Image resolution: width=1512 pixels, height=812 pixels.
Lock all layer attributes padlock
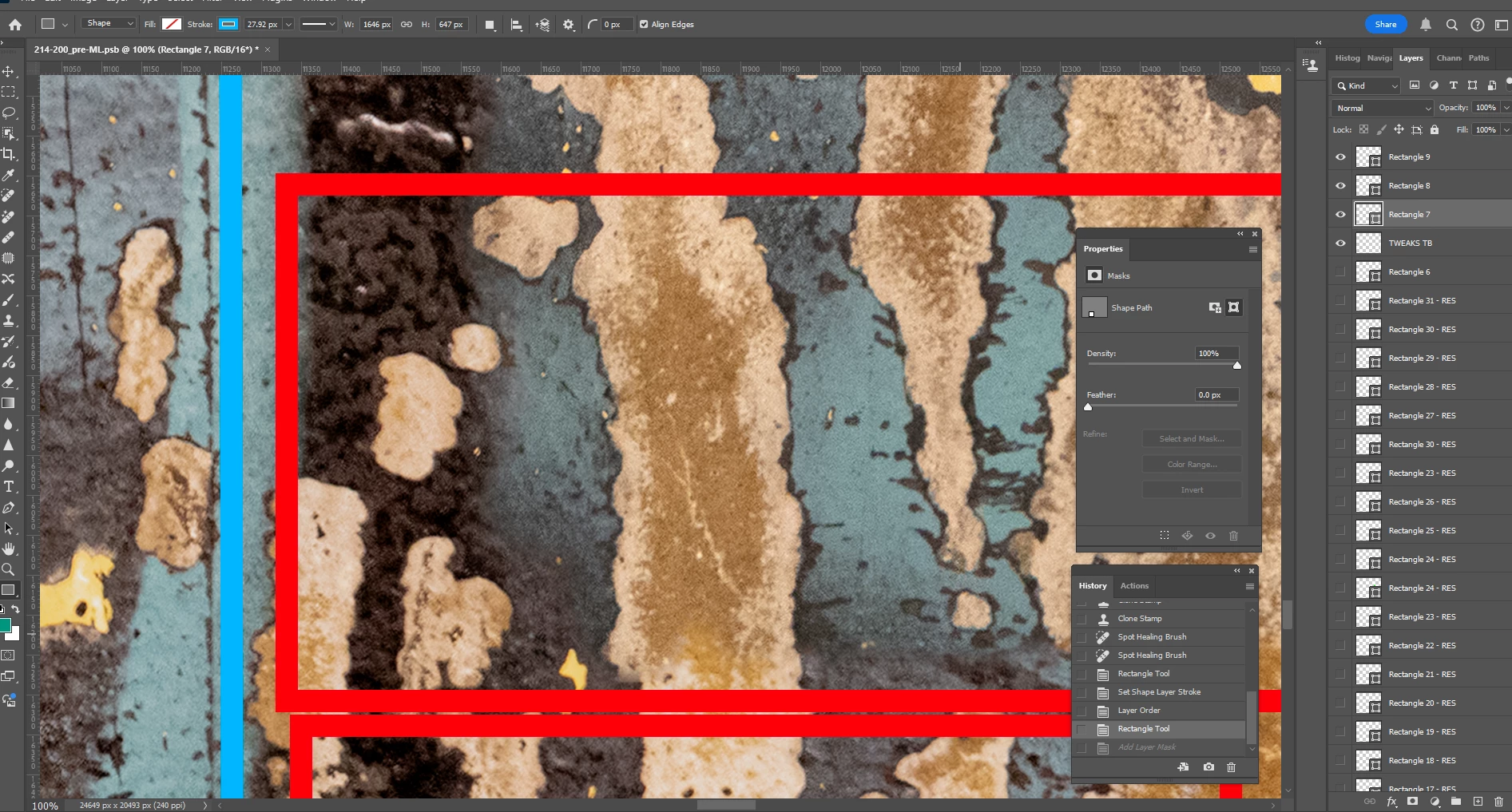point(1435,129)
